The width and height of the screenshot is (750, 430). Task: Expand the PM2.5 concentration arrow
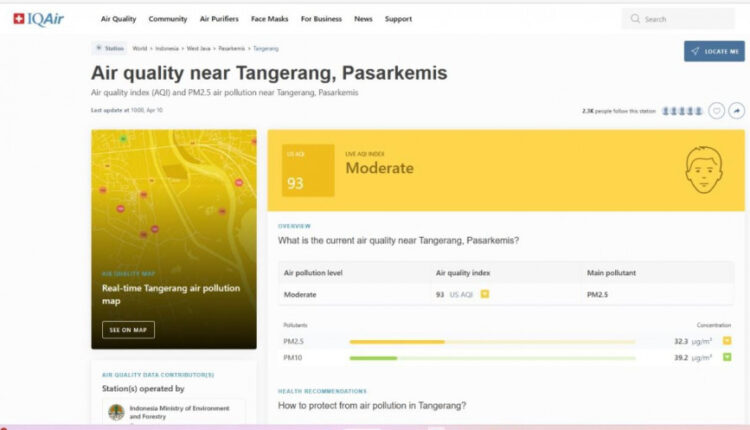click(727, 341)
